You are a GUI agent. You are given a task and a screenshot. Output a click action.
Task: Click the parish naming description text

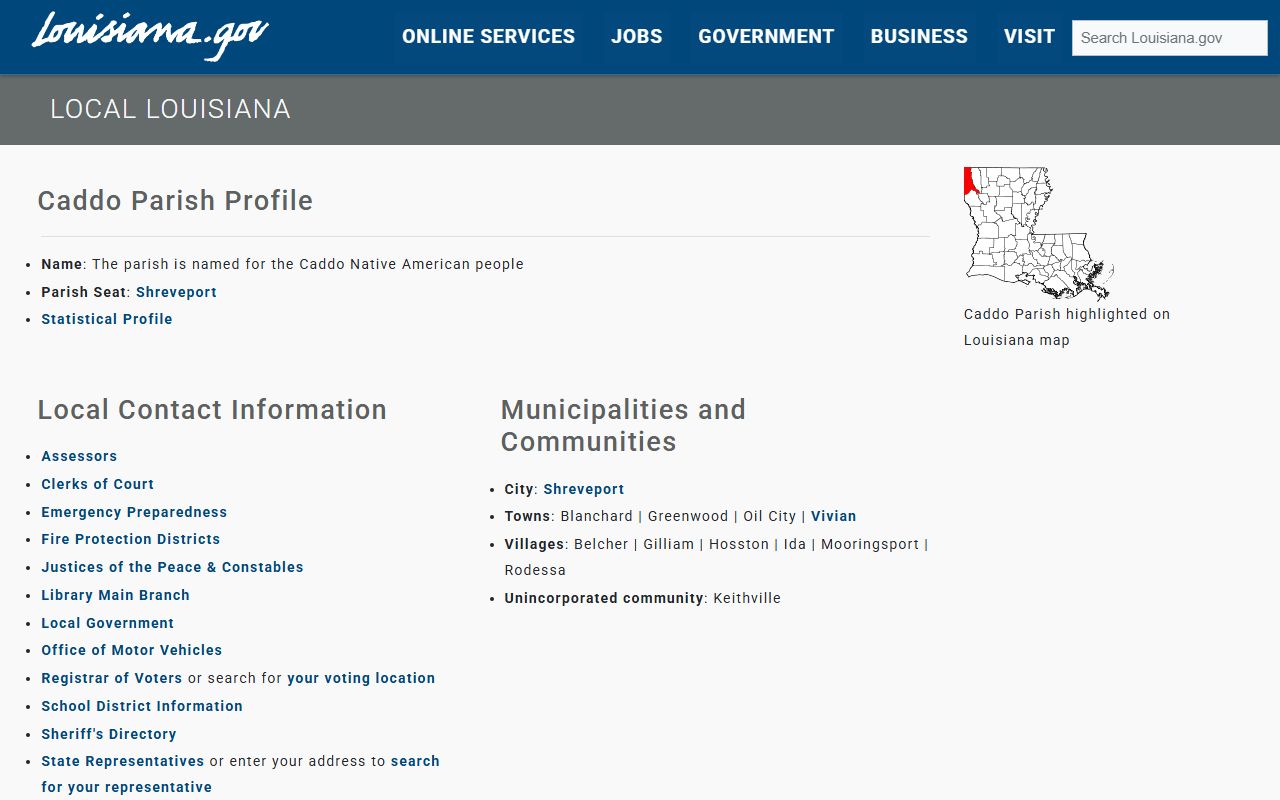[308, 264]
